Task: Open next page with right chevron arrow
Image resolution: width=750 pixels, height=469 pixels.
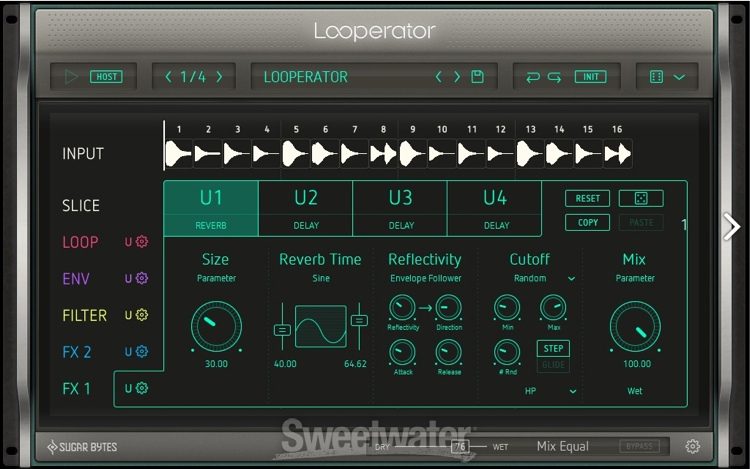Action: point(731,227)
